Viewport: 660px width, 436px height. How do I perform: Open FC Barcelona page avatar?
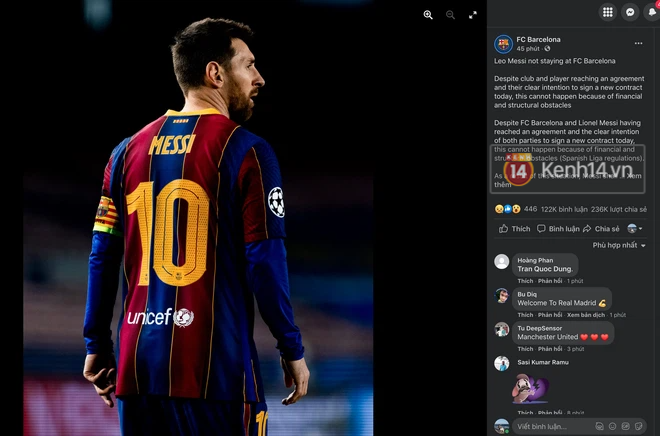(503, 44)
